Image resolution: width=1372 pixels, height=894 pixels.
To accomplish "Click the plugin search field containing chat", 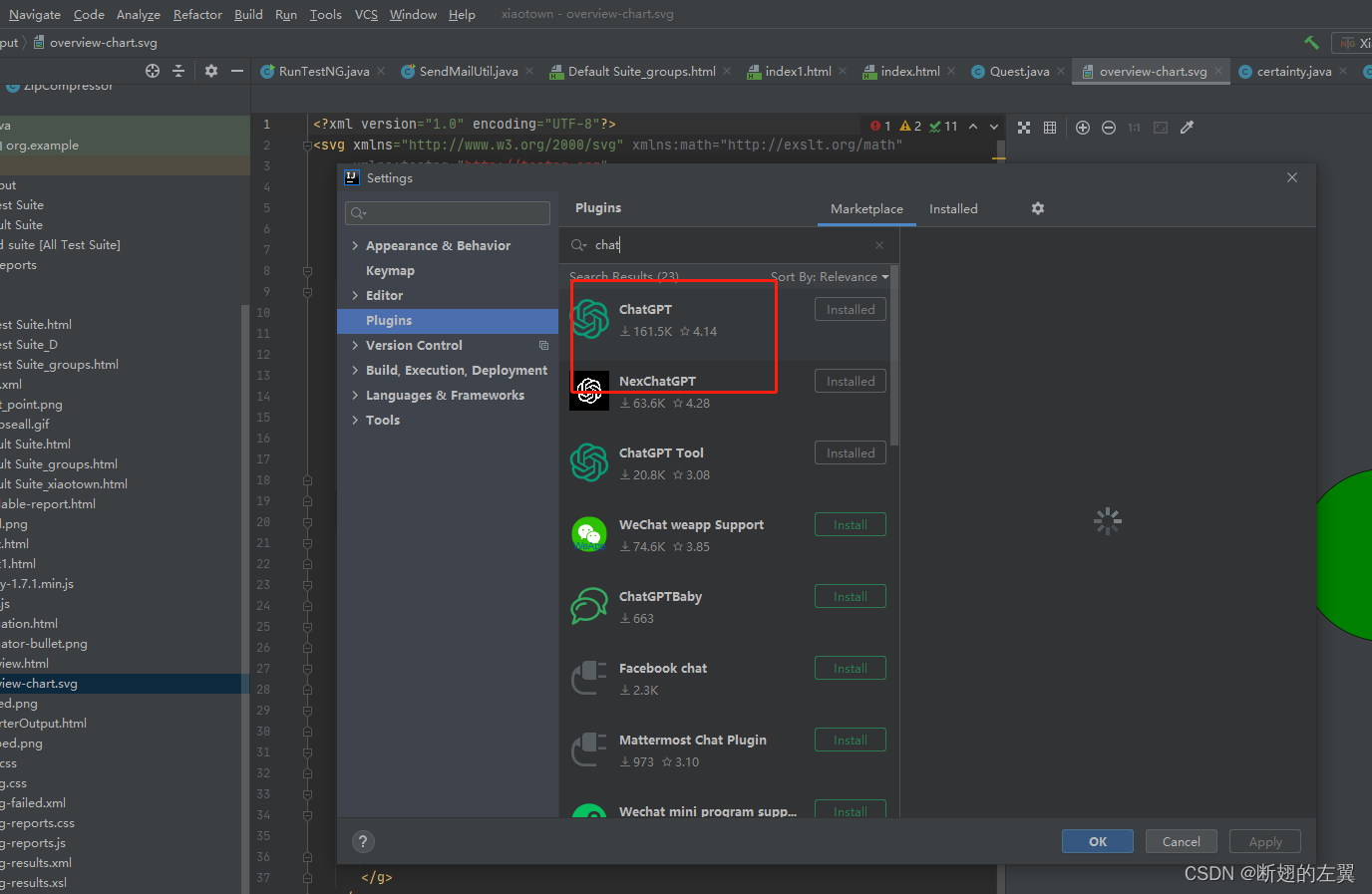I will [x=728, y=245].
